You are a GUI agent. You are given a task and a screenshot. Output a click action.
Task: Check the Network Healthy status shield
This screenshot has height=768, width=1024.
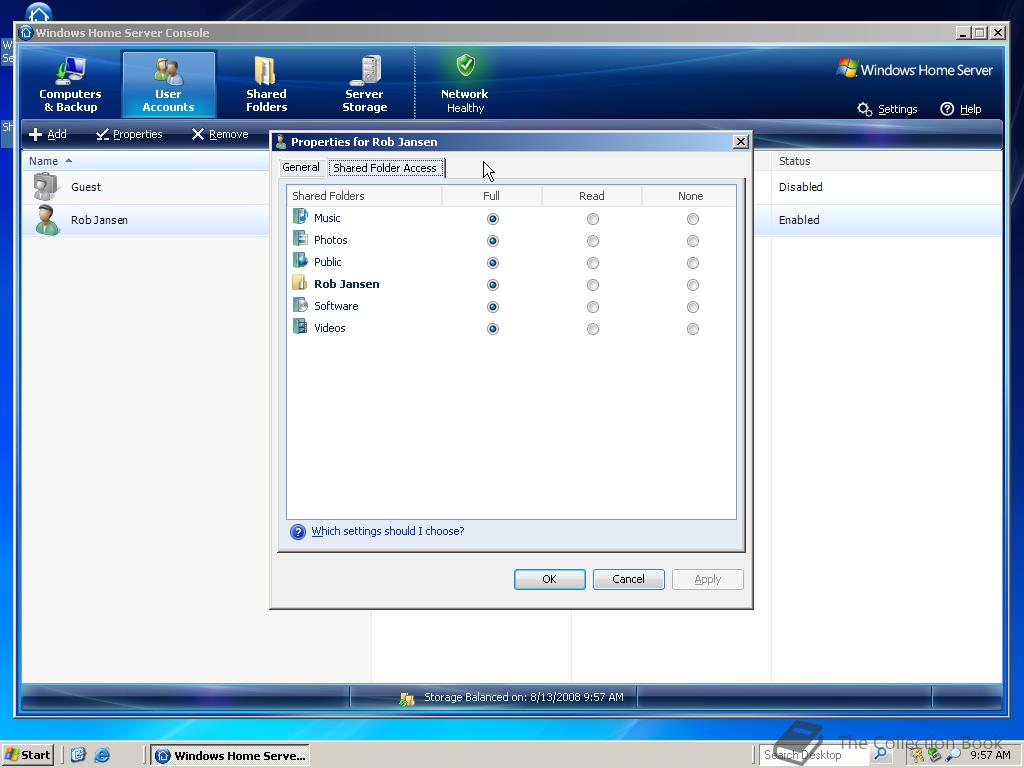(466, 65)
